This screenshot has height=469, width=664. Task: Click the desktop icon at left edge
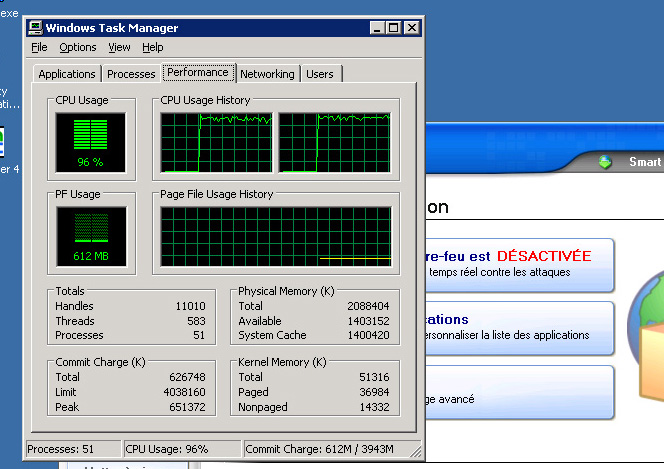pos(3,143)
